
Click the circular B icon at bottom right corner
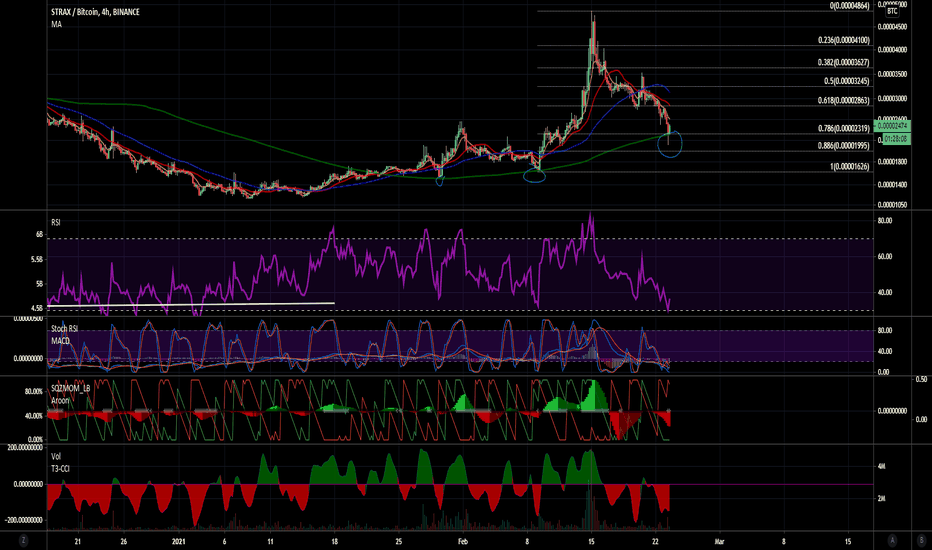[921, 540]
